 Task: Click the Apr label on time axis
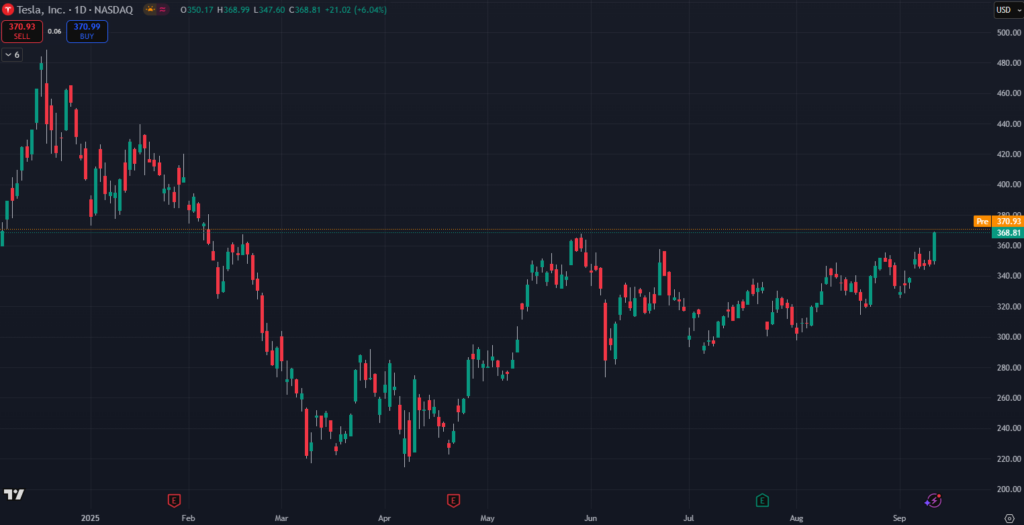[385, 518]
